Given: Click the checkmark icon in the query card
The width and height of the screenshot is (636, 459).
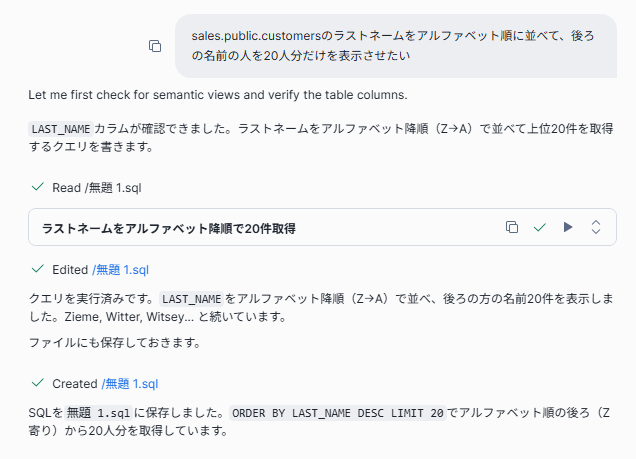Looking at the screenshot, I should point(540,228).
